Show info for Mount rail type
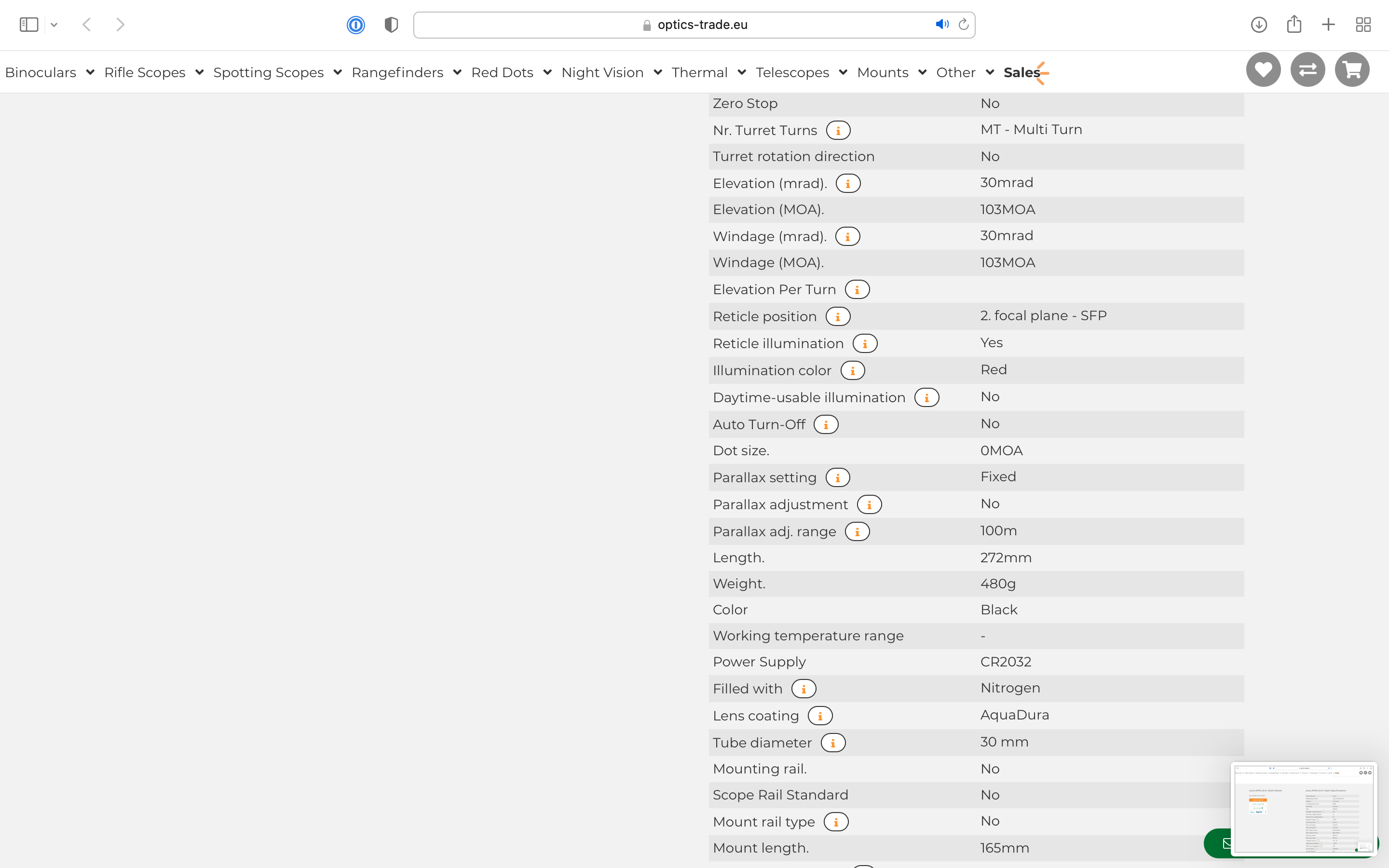 pyautogui.click(x=836, y=822)
